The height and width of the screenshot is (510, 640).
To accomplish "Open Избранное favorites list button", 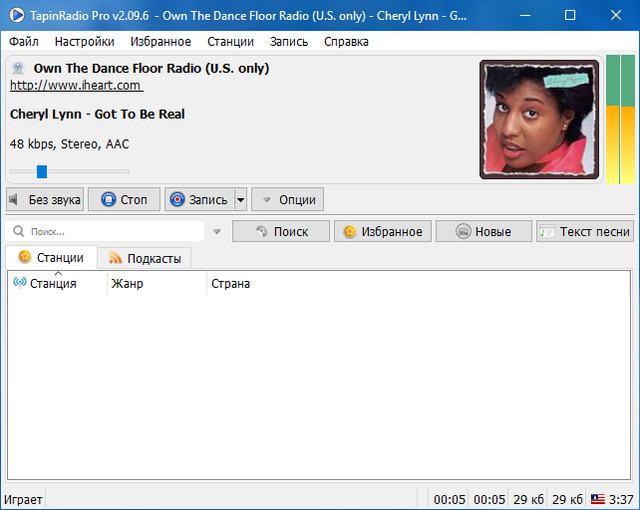I will pyautogui.click(x=383, y=231).
